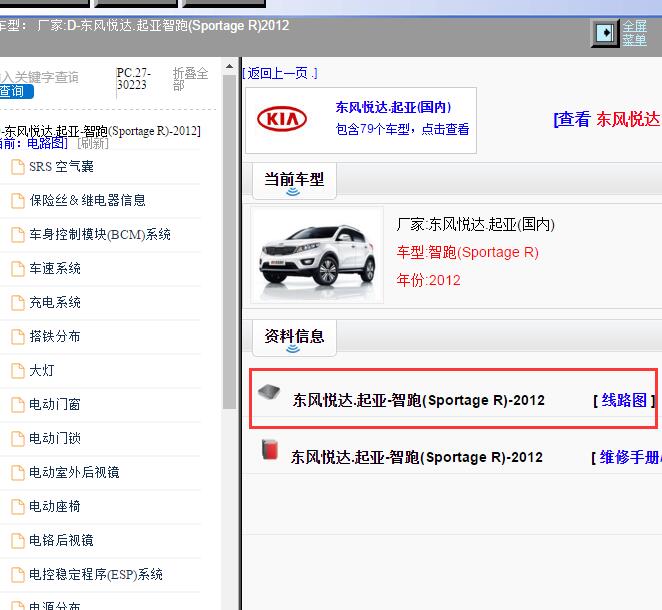Click the document icon beside 电动室外后视镜
Screen dimensions: 662x610
tap(18, 472)
